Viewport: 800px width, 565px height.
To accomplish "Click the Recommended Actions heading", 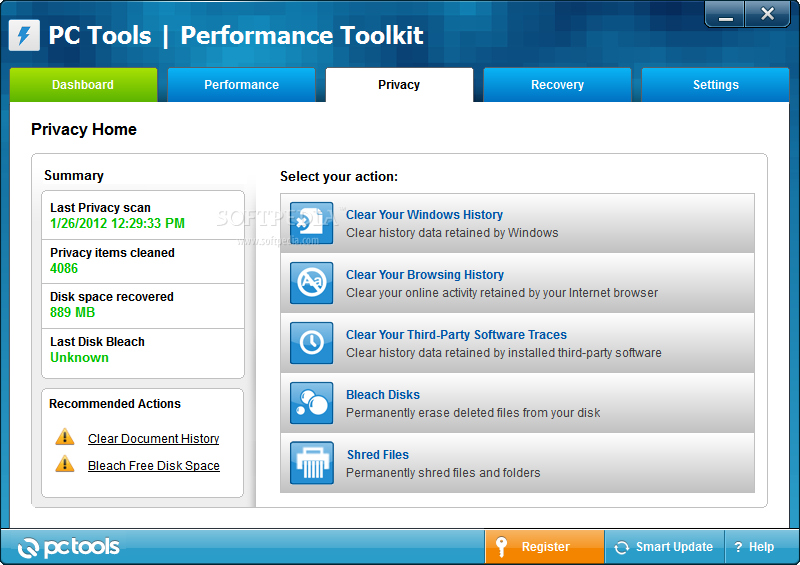I will point(115,404).
